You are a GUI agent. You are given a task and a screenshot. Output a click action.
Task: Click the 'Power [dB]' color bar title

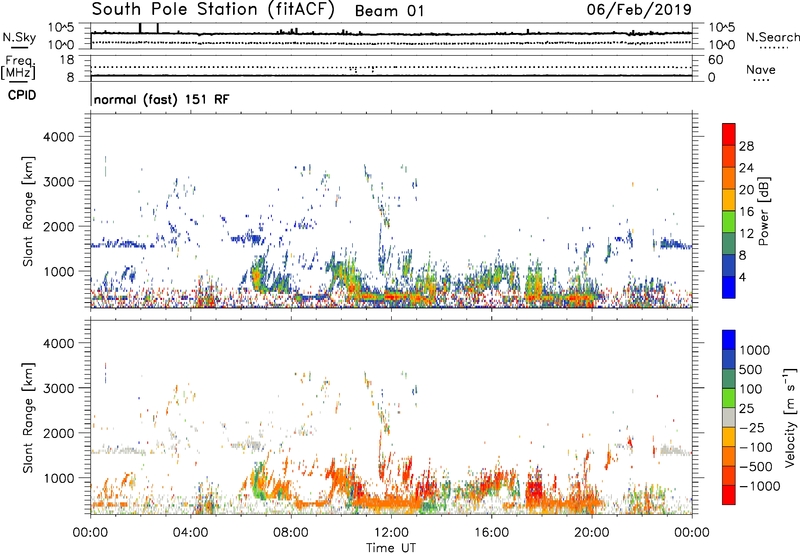click(763, 211)
